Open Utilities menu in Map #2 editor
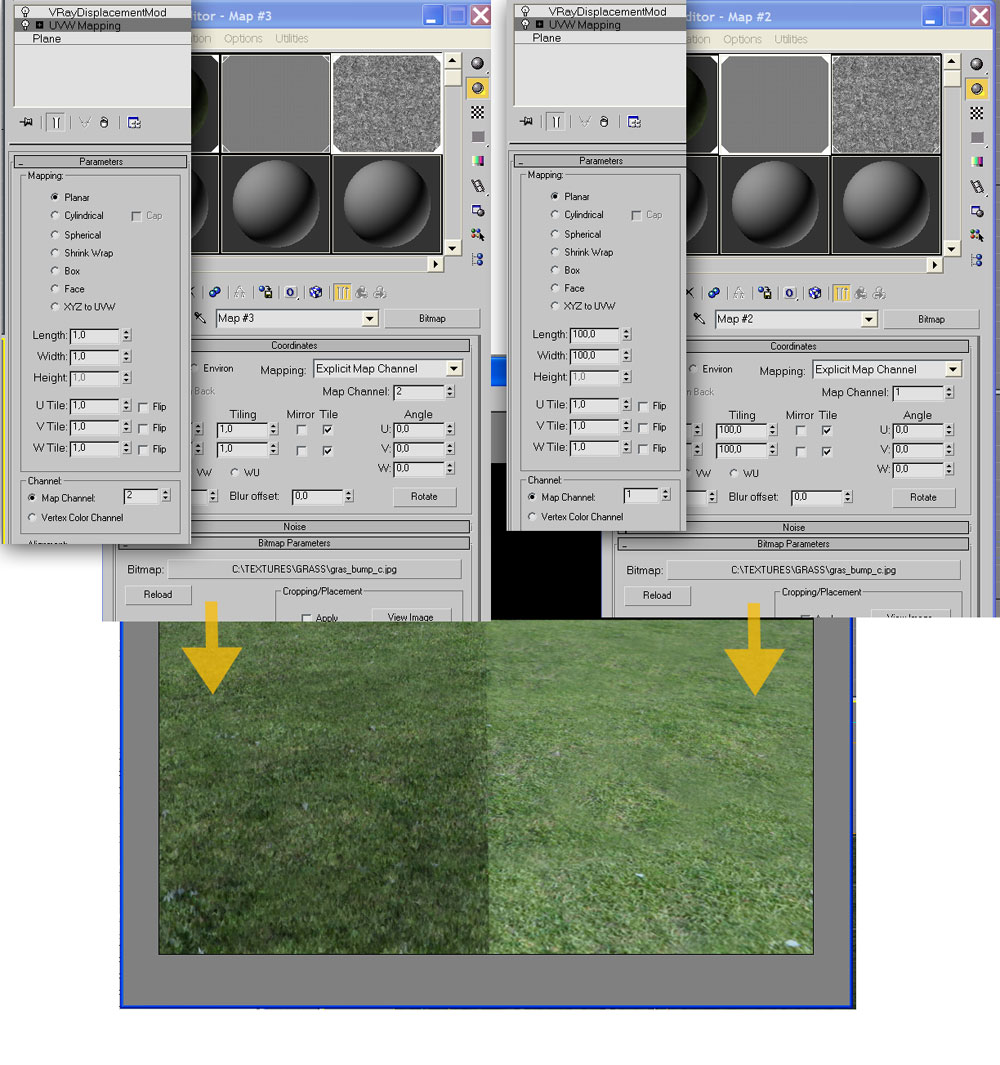 point(791,39)
